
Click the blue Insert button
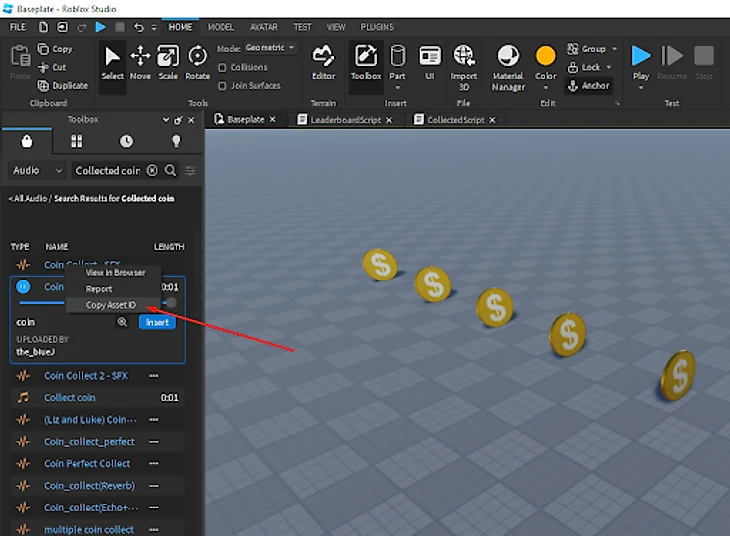pos(157,322)
